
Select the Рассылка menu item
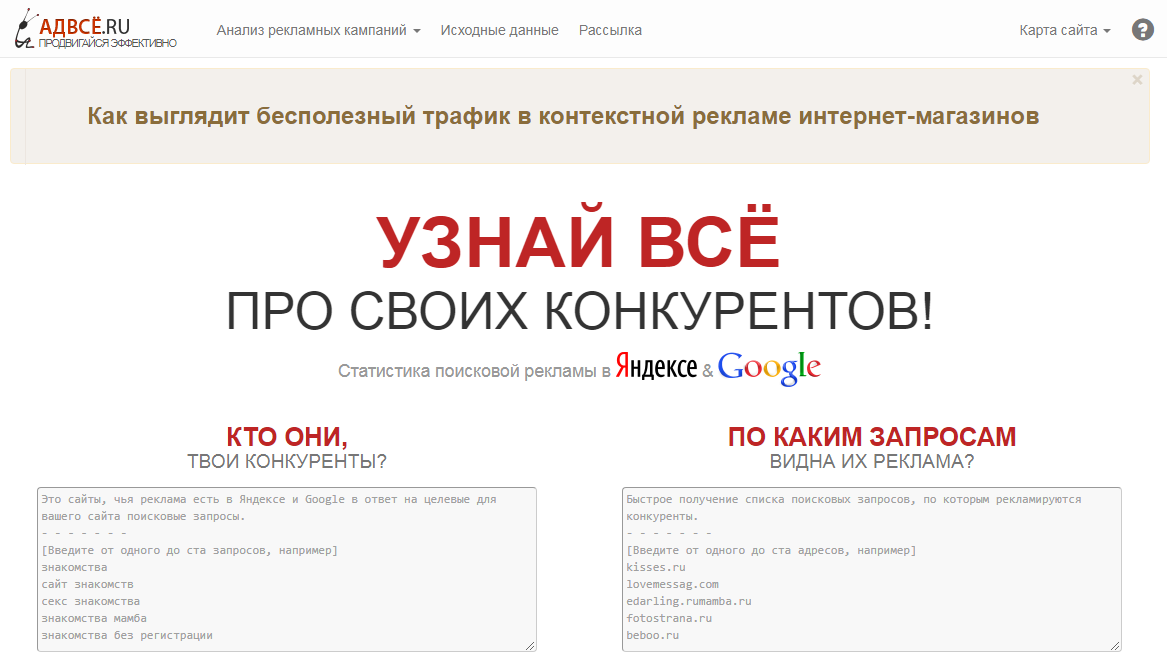click(x=610, y=30)
